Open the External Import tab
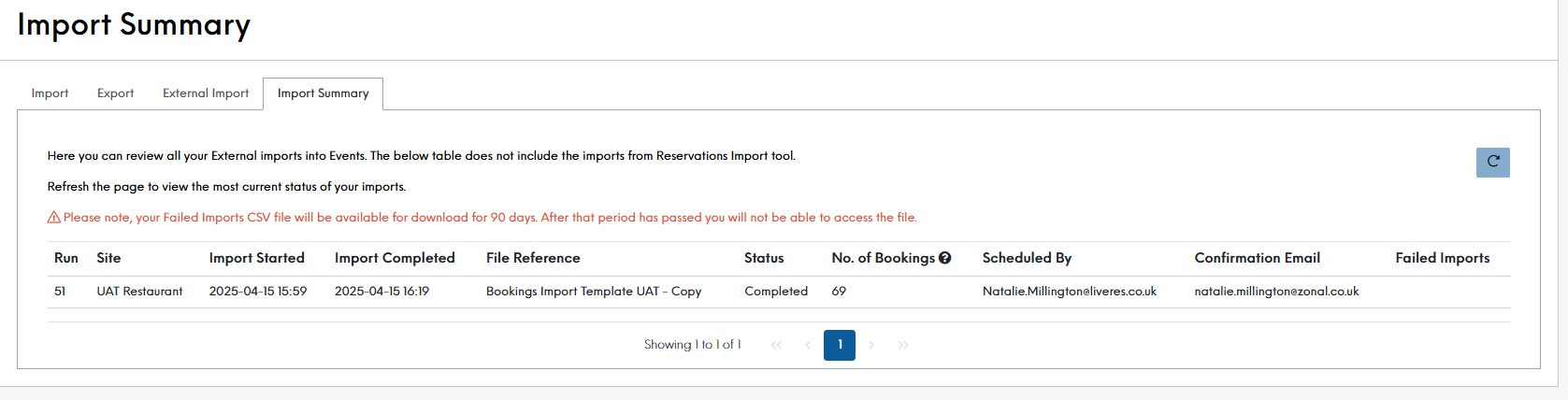 206,93
